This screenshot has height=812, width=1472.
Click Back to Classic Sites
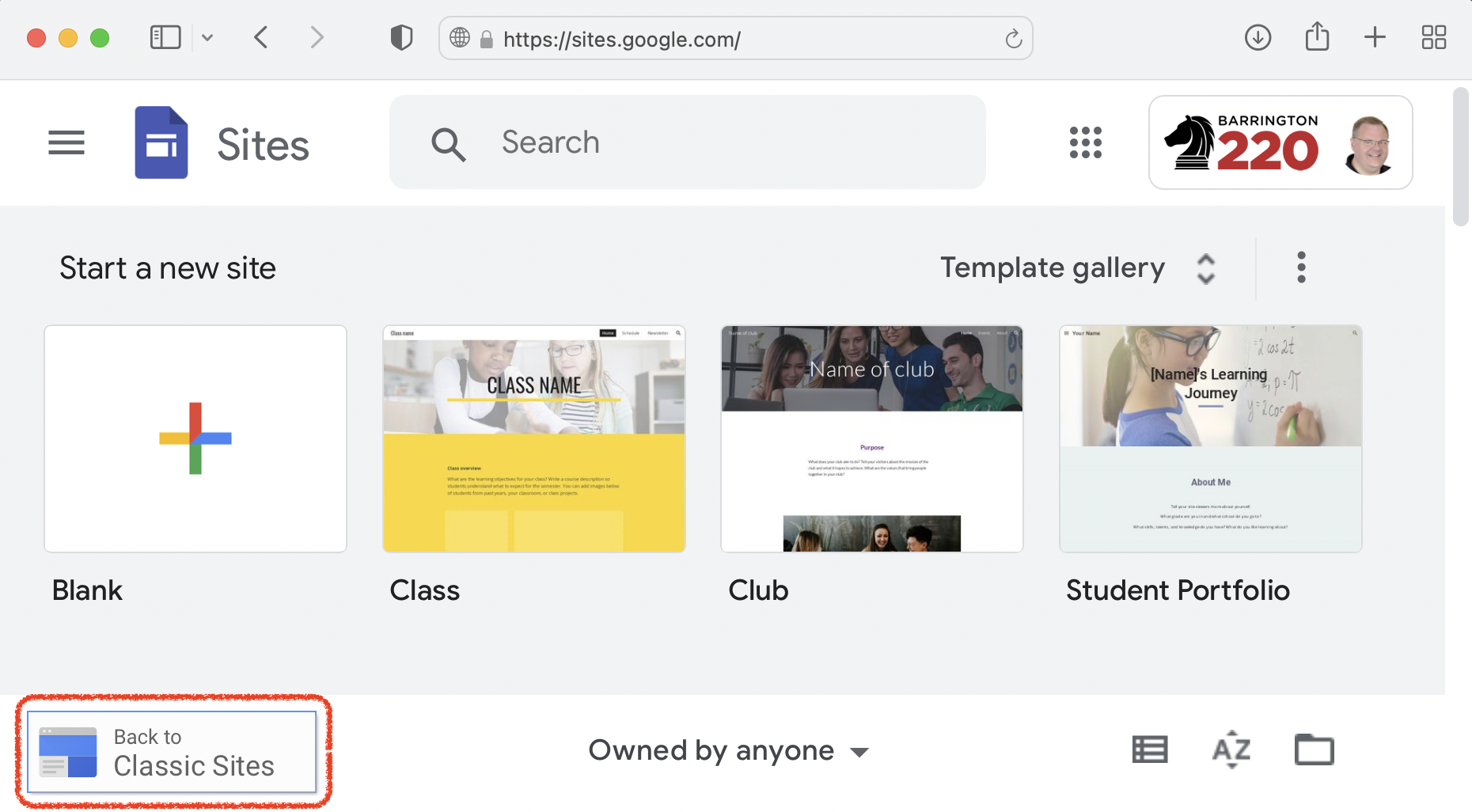[171, 752]
